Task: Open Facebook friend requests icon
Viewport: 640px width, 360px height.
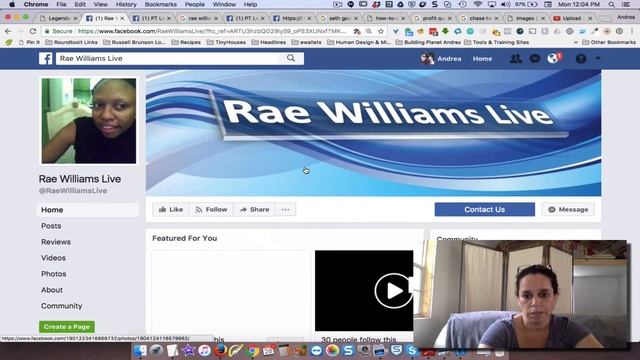Action: [516, 59]
